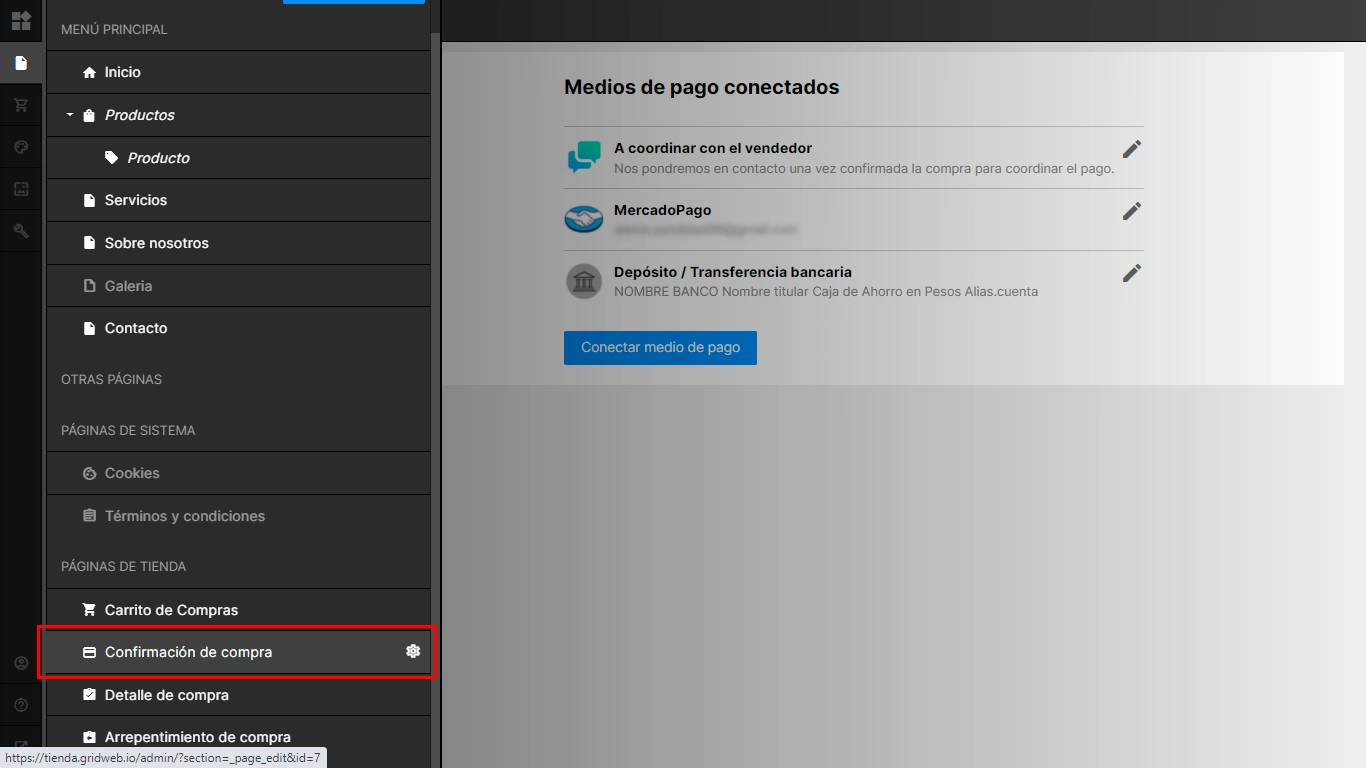Click the gear icon on Confirmación de compra

pos(413,651)
